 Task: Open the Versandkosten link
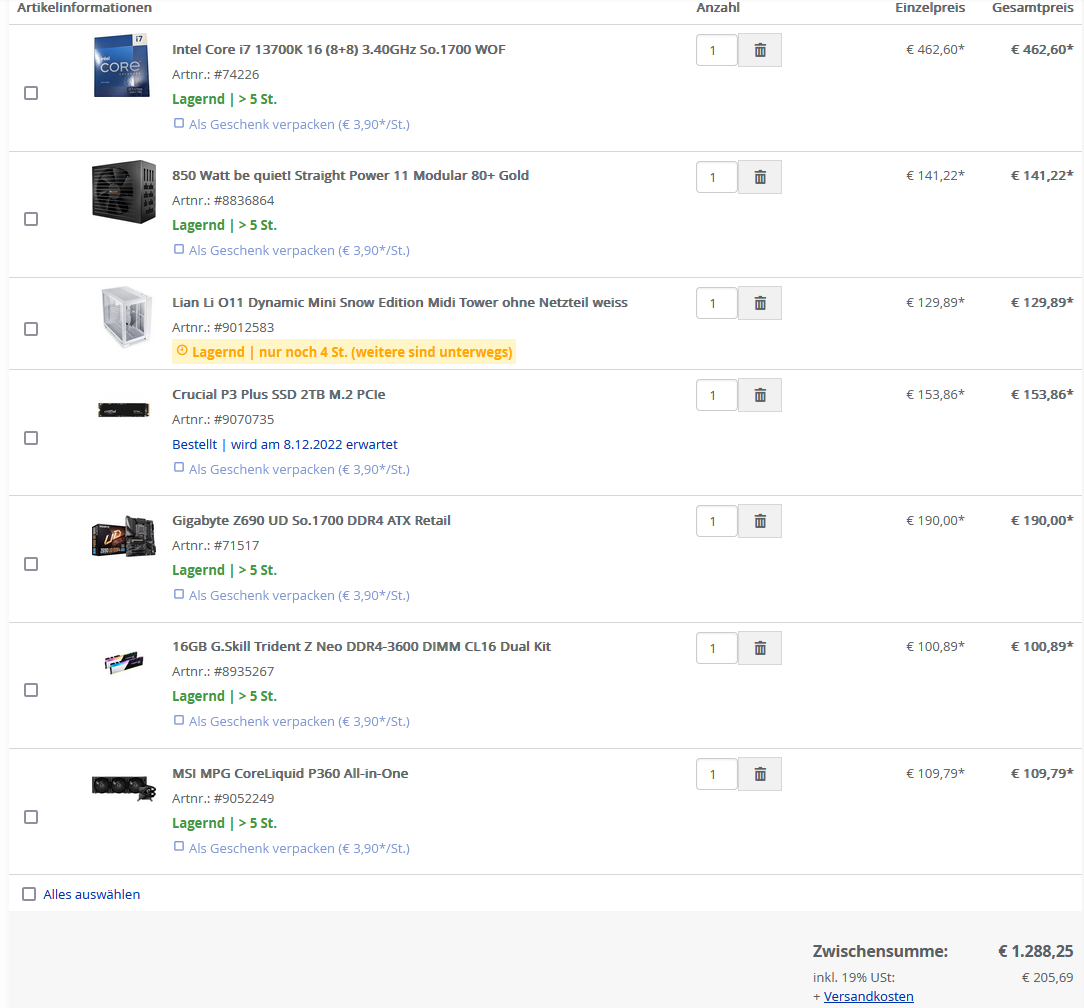pos(868,996)
